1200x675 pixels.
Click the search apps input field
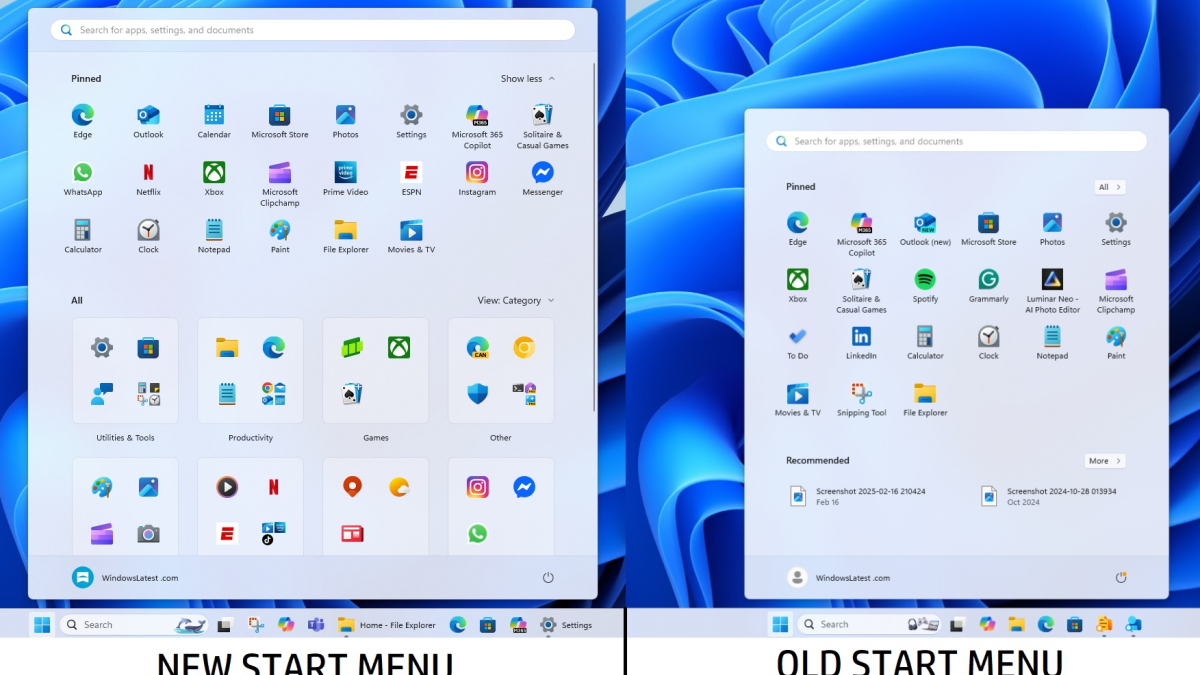[311, 29]
